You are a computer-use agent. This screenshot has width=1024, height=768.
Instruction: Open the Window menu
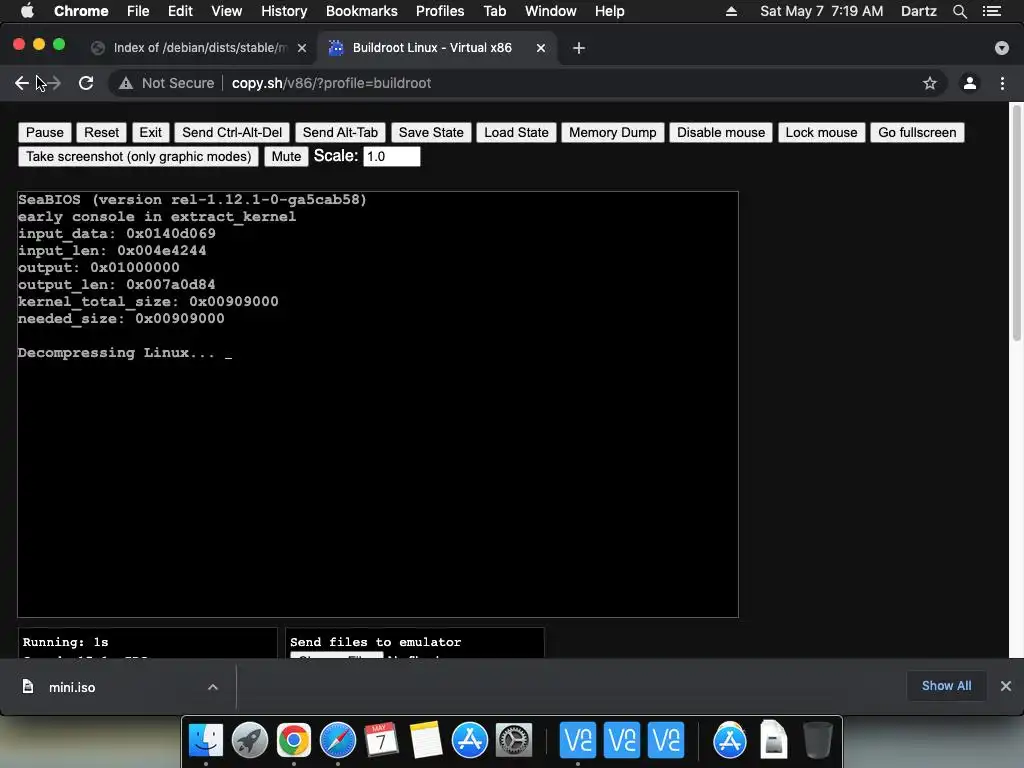click(x=551, y=11)
